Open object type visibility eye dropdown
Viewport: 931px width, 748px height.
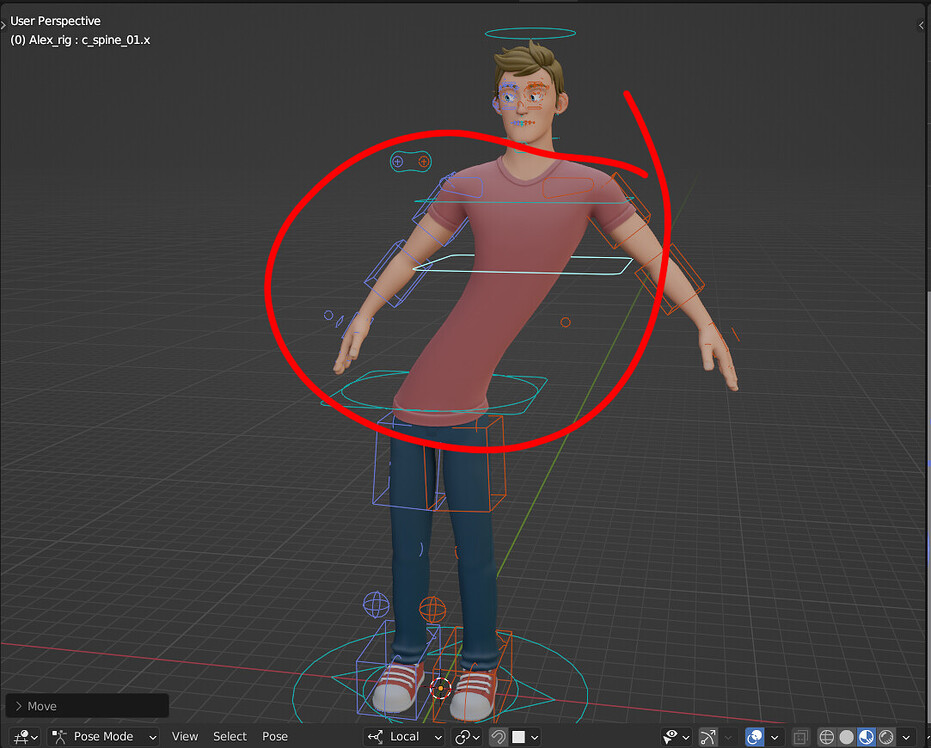pos(676,737)
